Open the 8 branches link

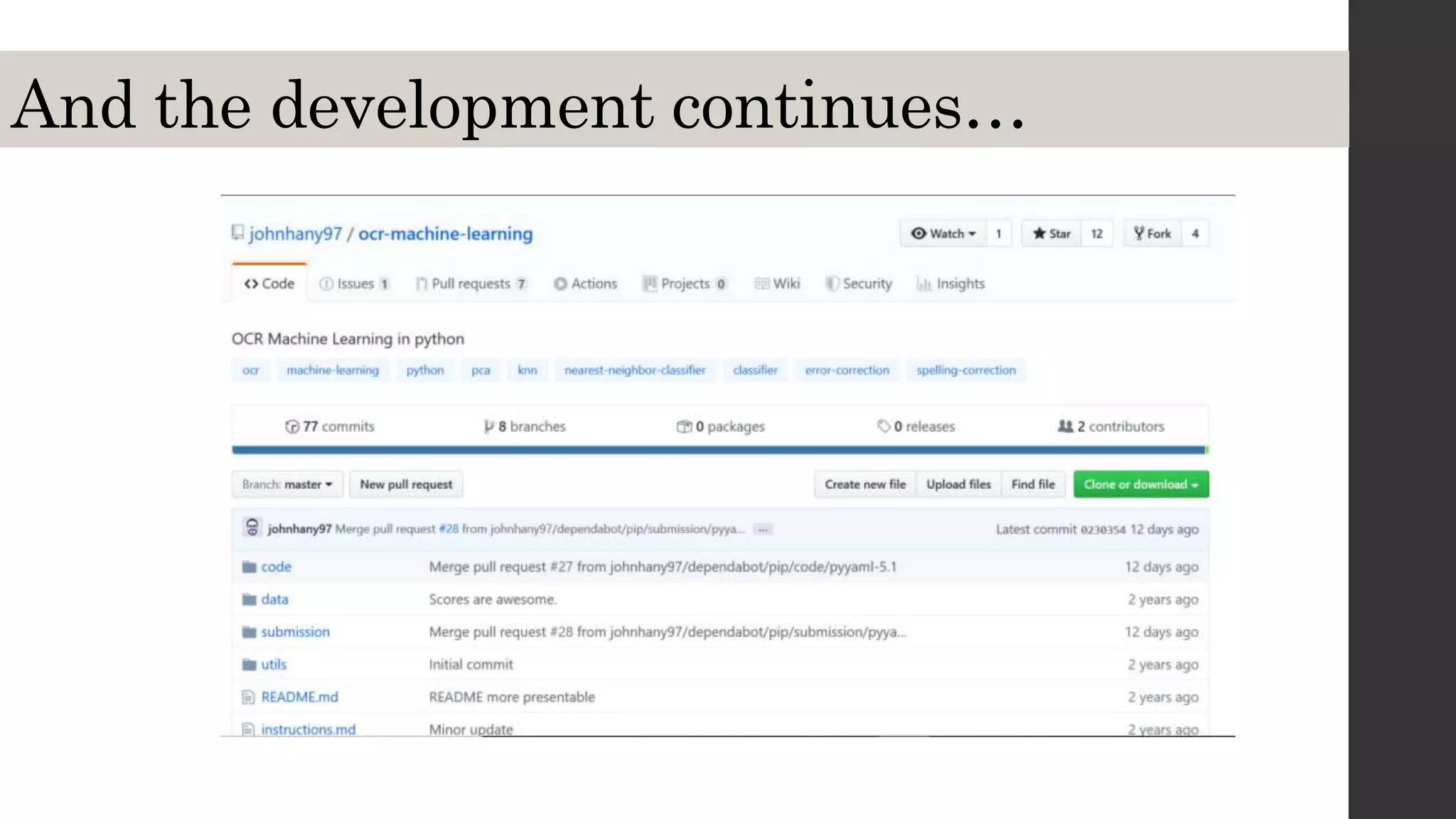click(x=525, y=427)
